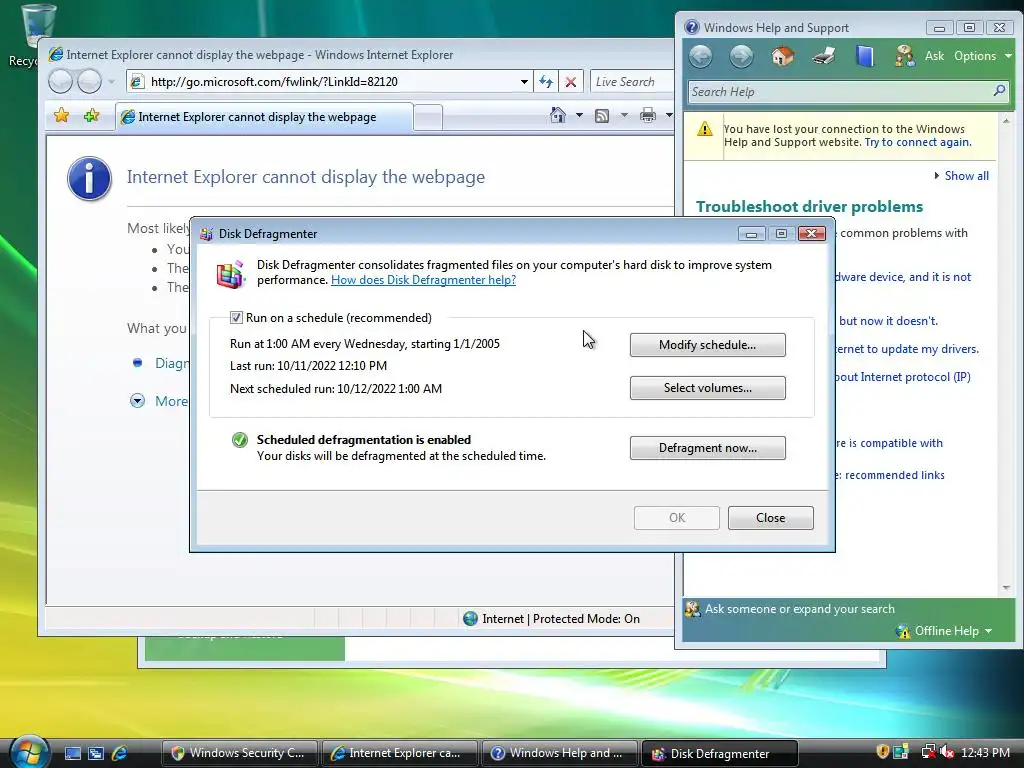
Task: Open IE Favorites Center star icon
Action: (x=61, y=116)
